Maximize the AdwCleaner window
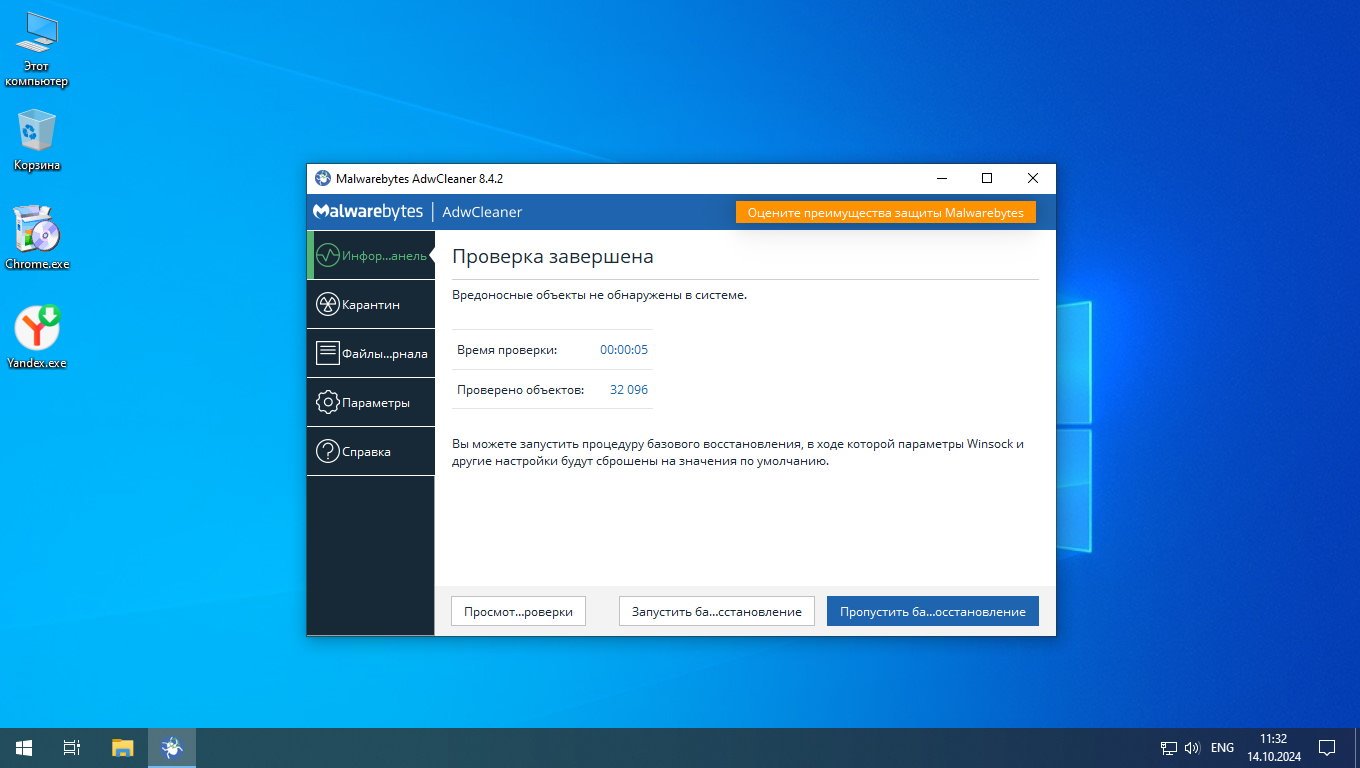Image resolution: width=1360 pixels, height=768 pixels. pos(987,178)
